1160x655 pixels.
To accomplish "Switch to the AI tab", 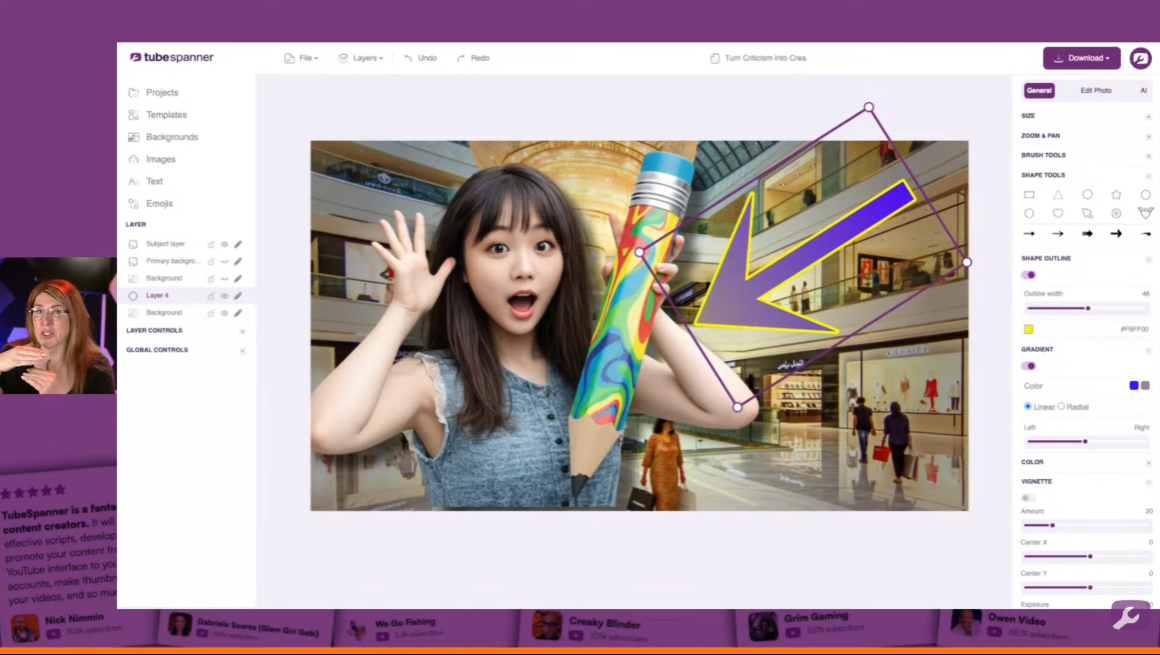I will tap(1143, 90).
